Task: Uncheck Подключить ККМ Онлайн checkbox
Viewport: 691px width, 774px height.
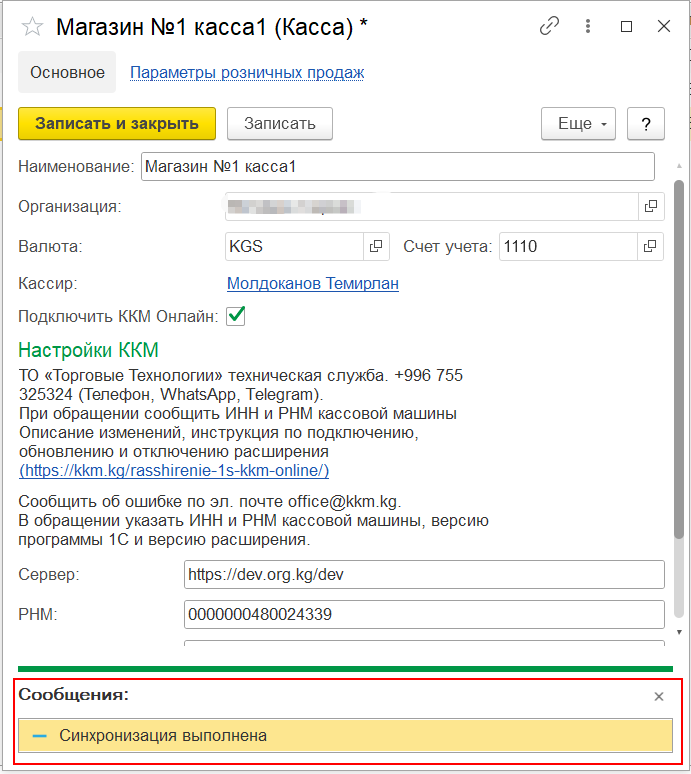Action: click(236, 316)
